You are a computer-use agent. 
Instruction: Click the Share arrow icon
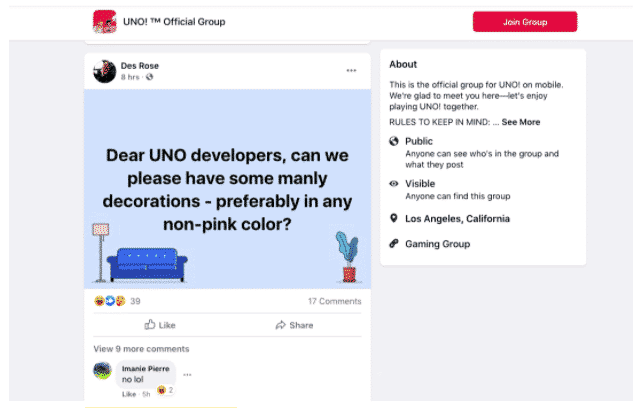click(x=281, y=325)
